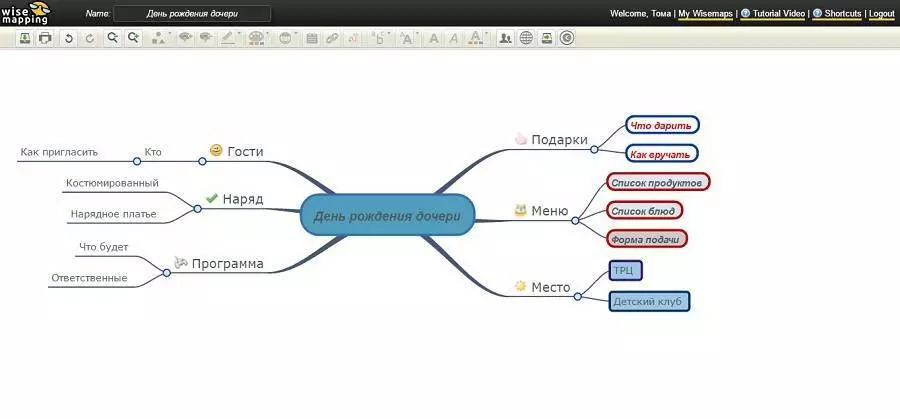Click the publish globe icon
Viewport: 900px width, 419px height.
[526, 38]
